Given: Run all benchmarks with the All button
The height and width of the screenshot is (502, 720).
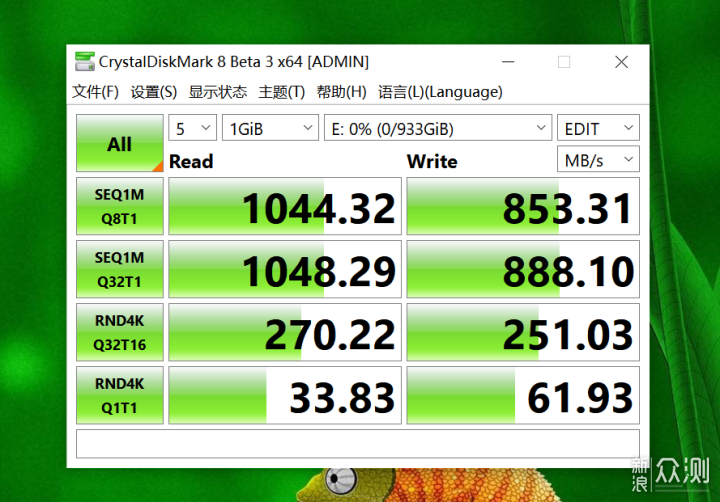Looking at the screenshot, I should (x=120, y=143).
